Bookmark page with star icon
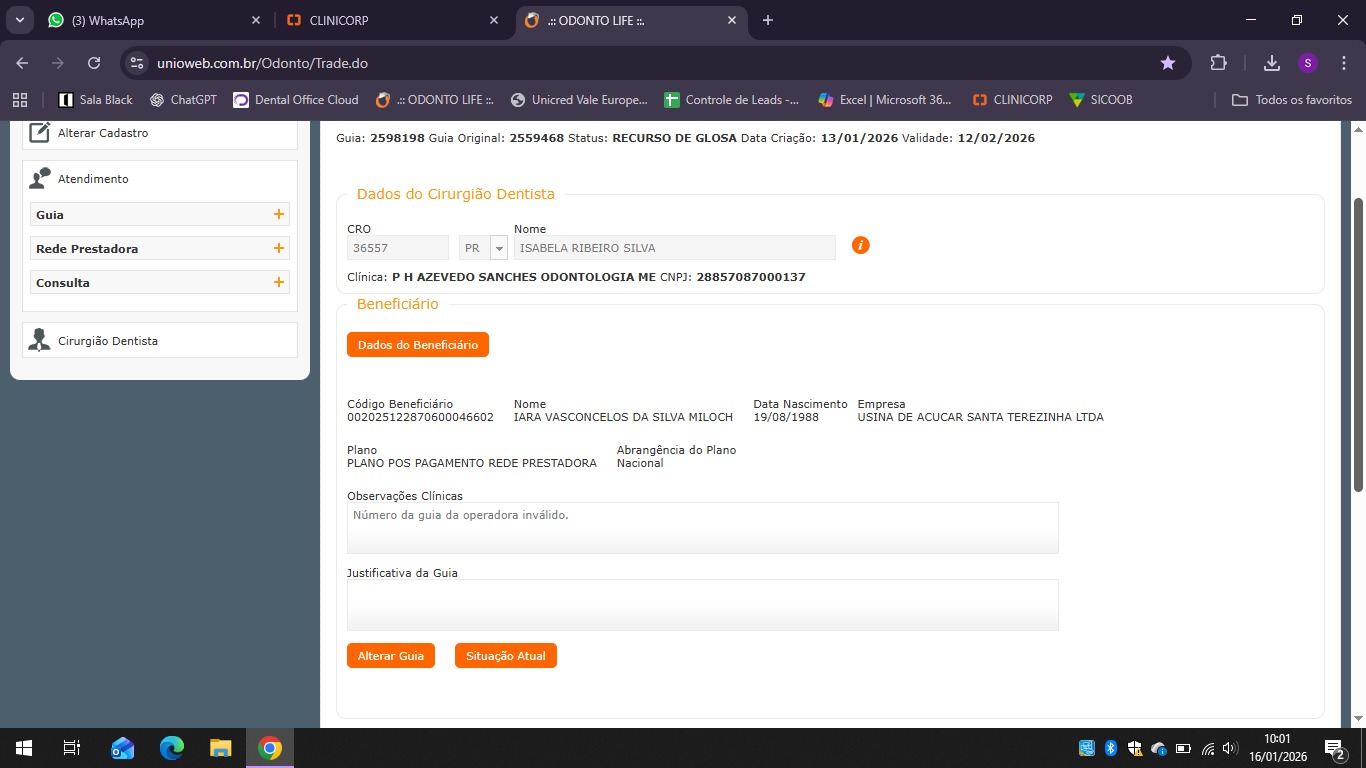Image resolution: width=1366 pixels, height=768 pixels. [1167, 63]
